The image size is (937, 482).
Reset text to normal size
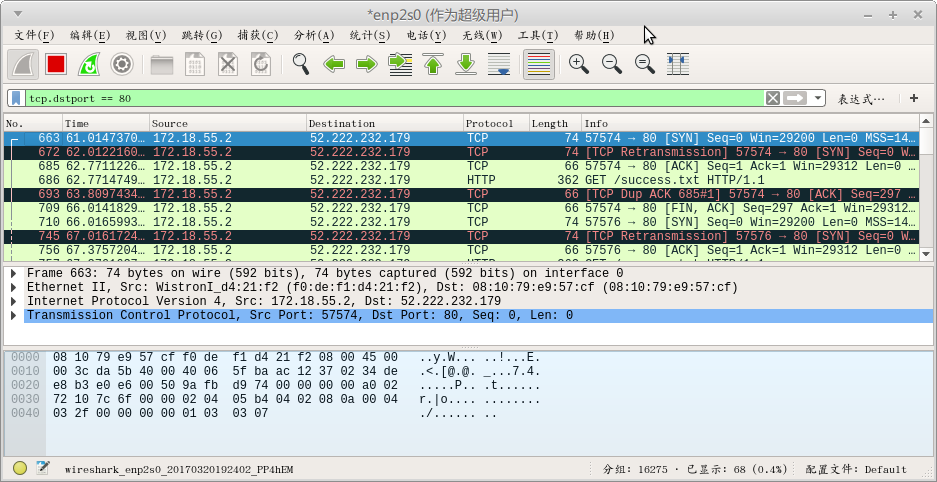coord(645,64)
